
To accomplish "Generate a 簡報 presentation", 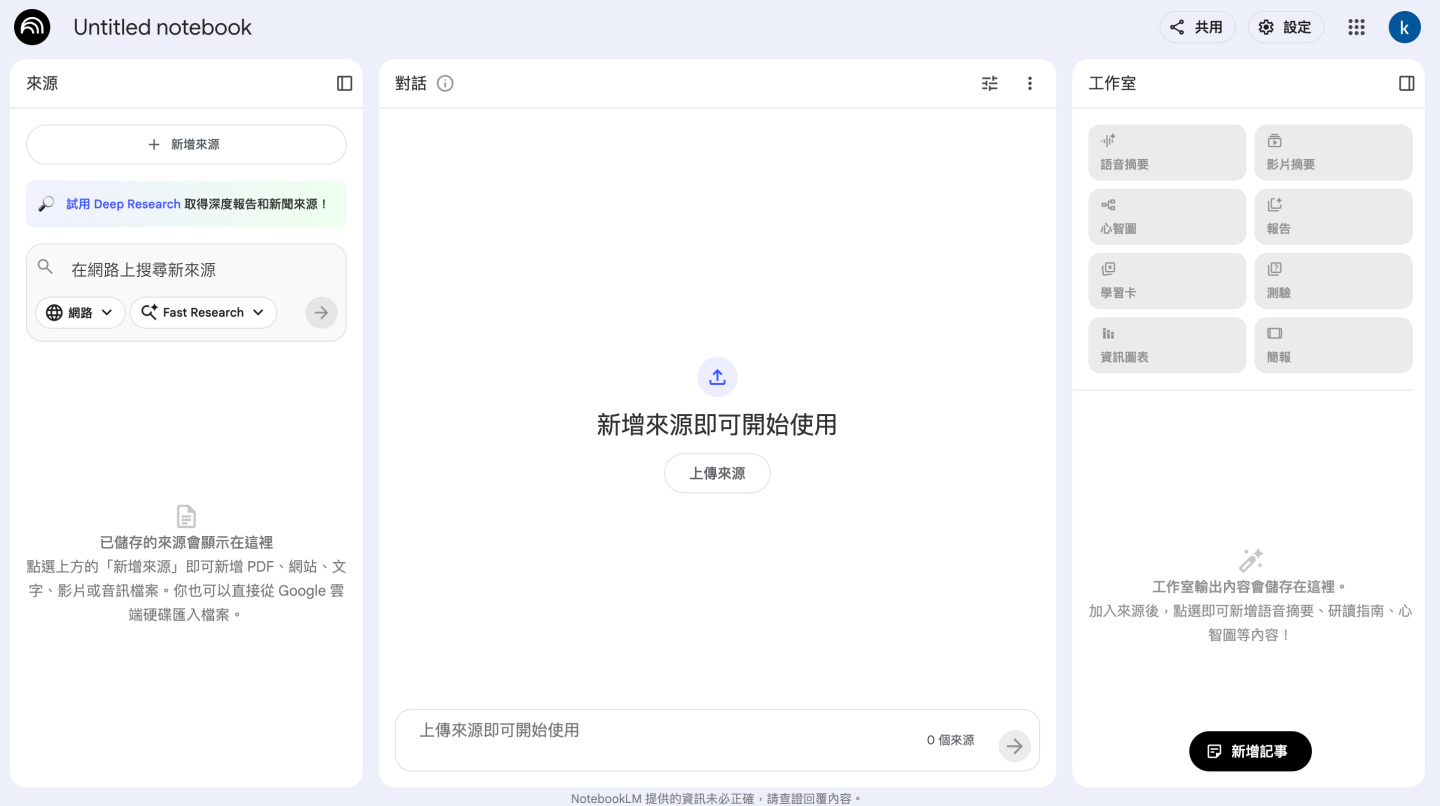I will pos(1333,344).
